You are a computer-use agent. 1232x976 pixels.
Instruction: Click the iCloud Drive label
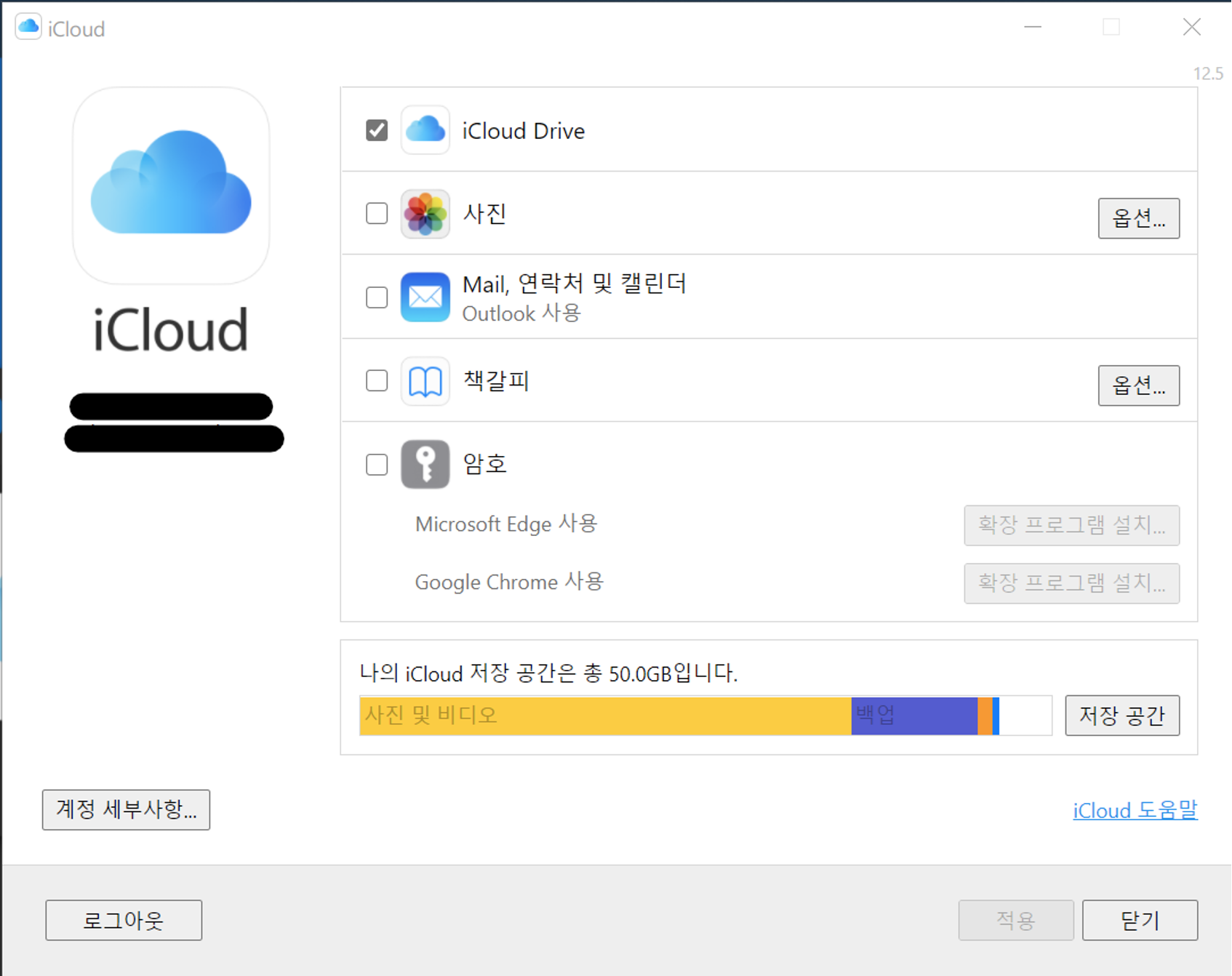[524, 131]
